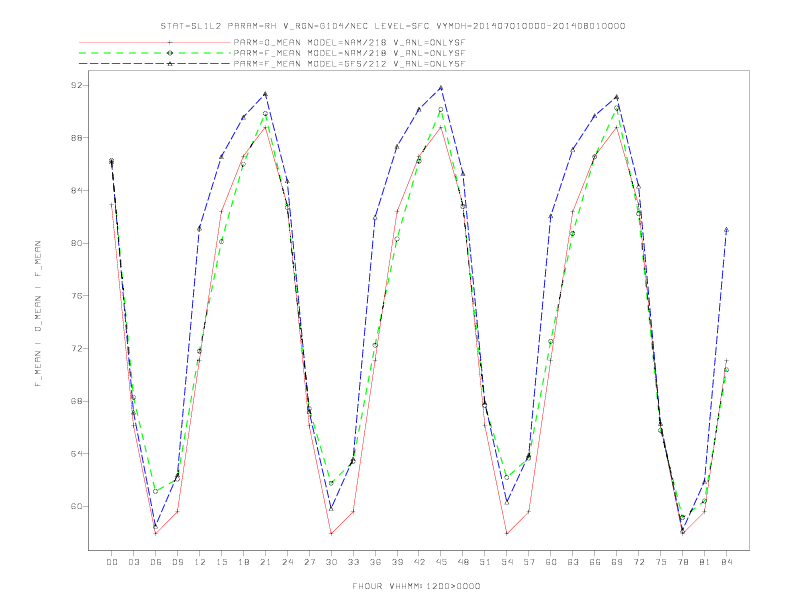792x612 pixels.
Task: Click y-axis tick value 84
Action: tap(76, 190)
